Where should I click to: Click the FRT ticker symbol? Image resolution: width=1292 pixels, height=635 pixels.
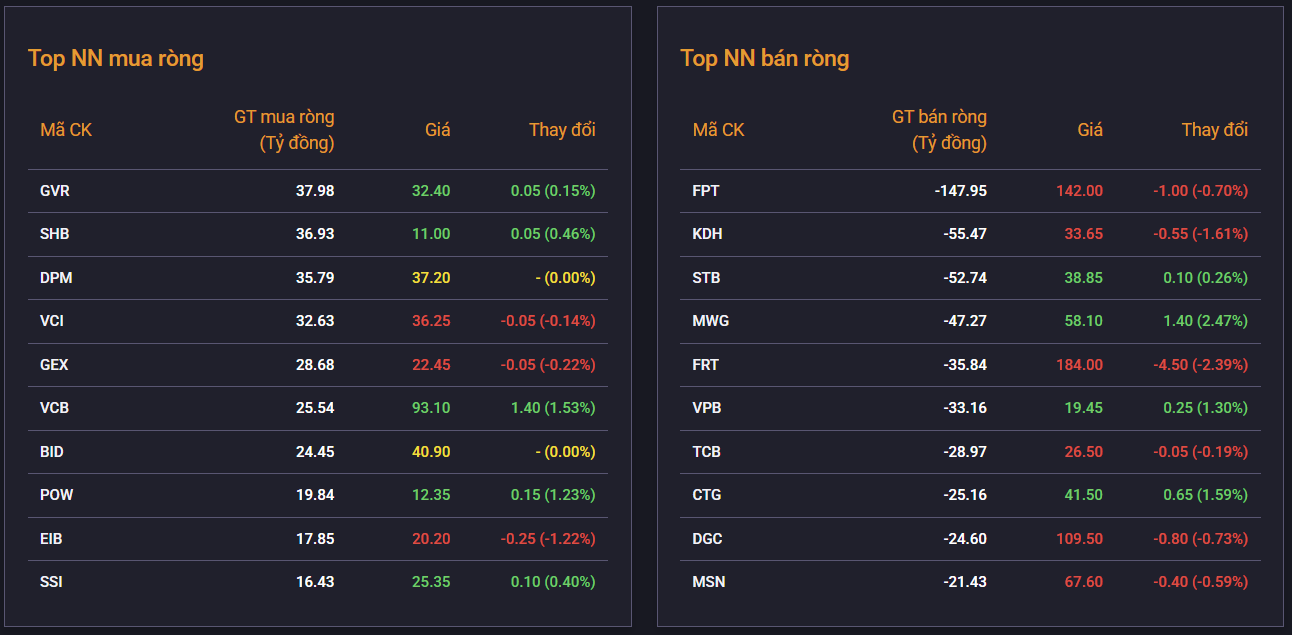point(705,365)
